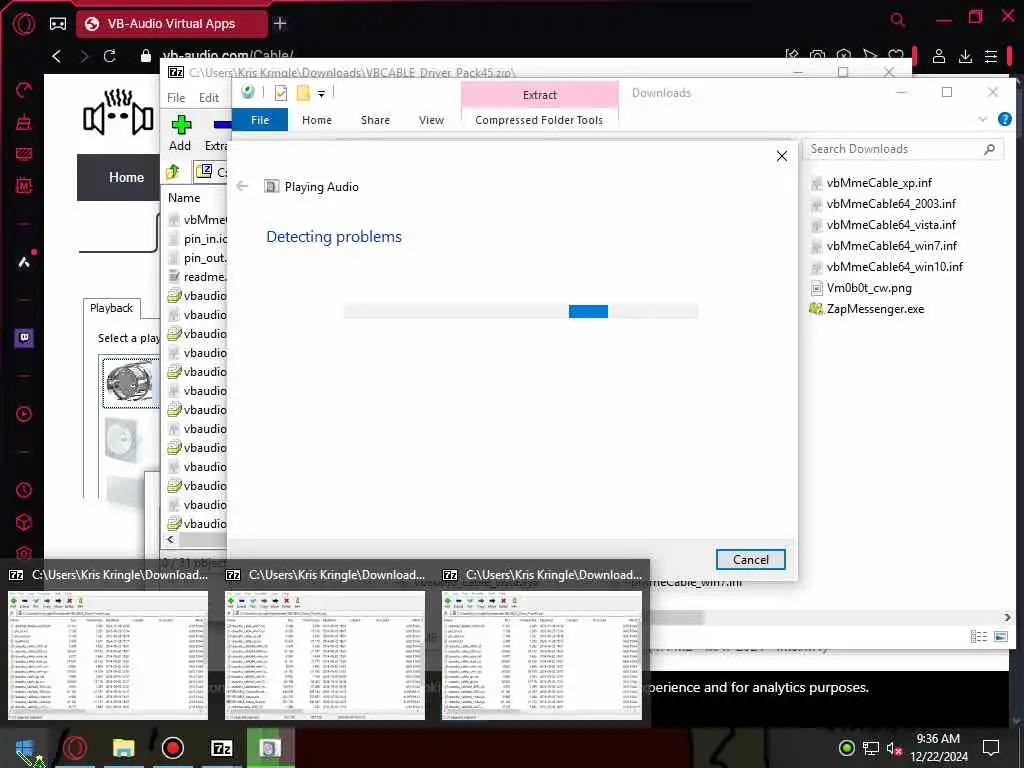Open the Aria AI sidebar icon
The width and height of the screenshot is (1024, 768).
pyautogui.click(x=24, y=262)
